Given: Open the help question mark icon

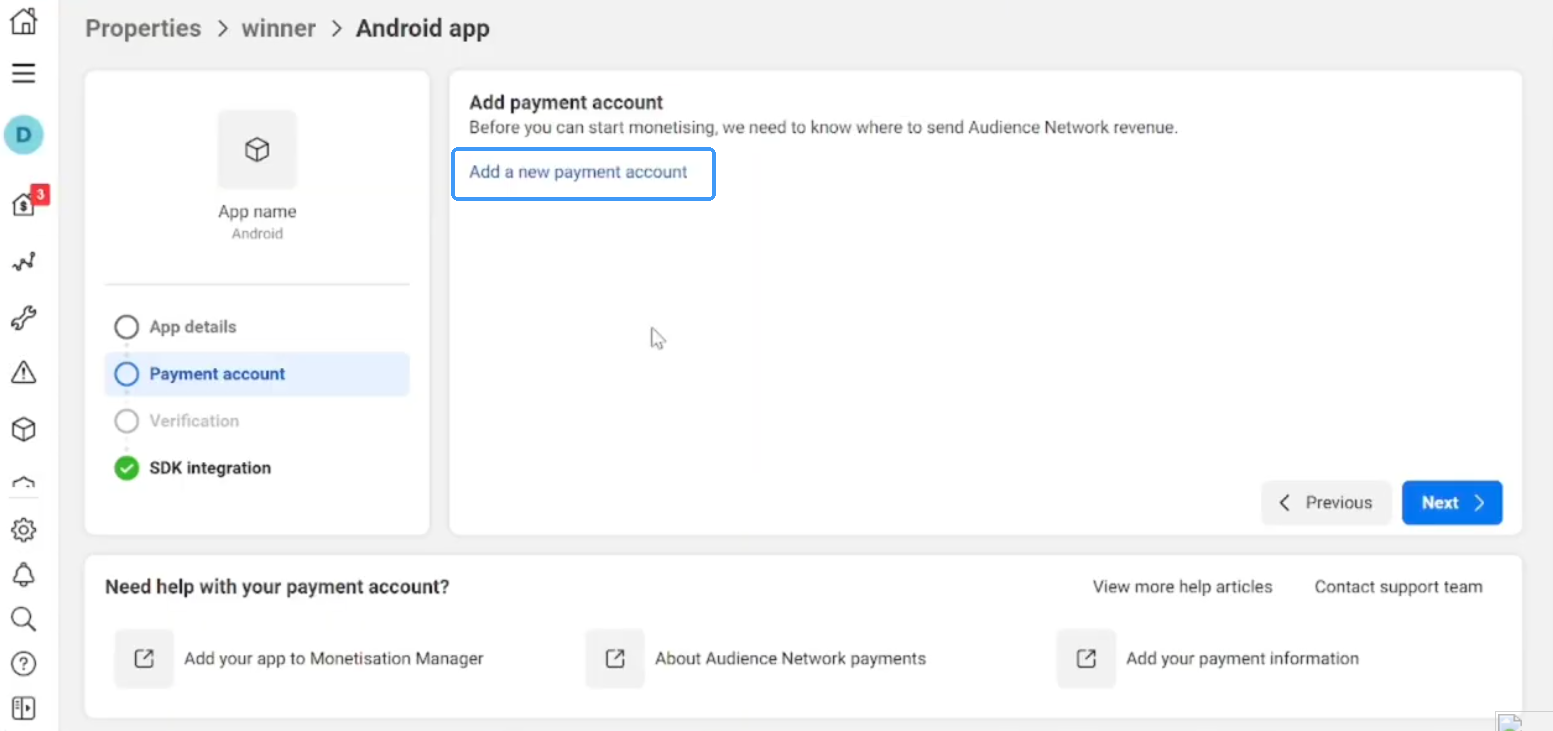Looking at the screenshot, I should [x=23, y=663].
